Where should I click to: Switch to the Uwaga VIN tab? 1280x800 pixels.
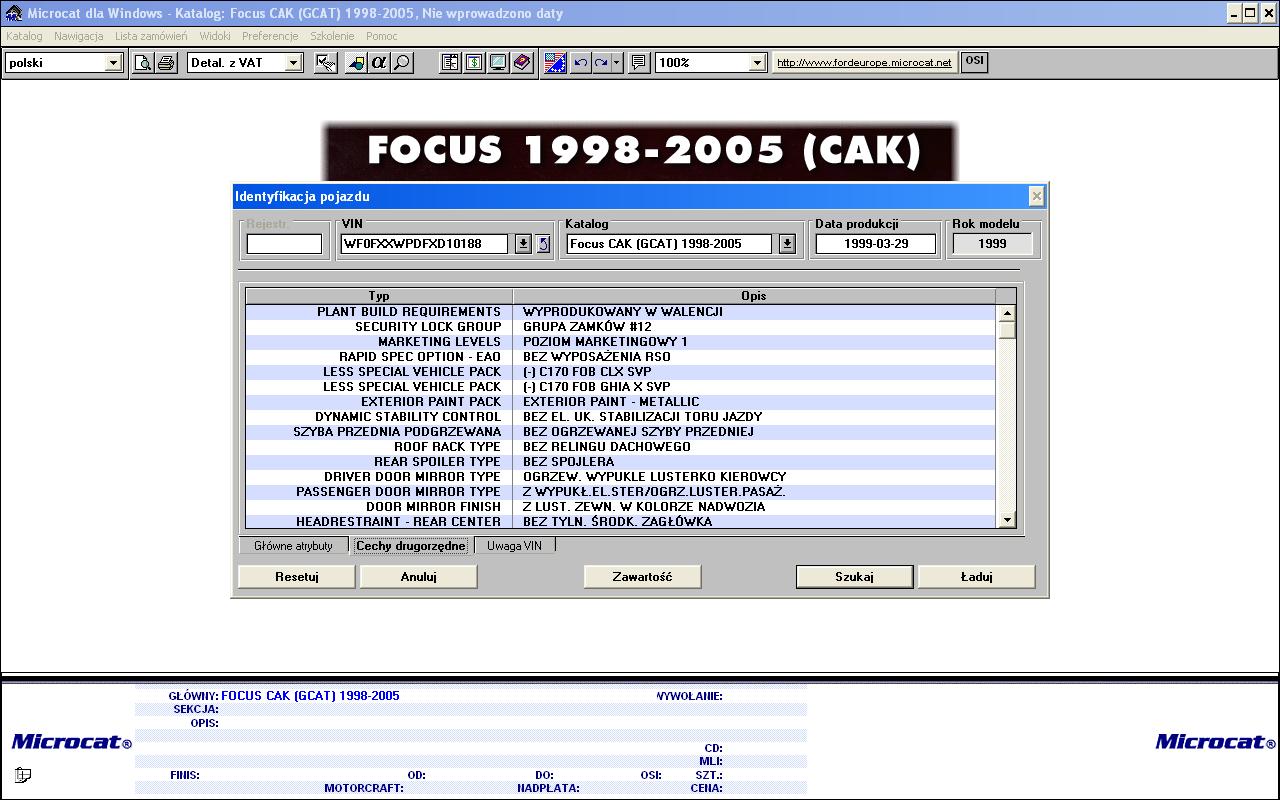coord(514,546)
